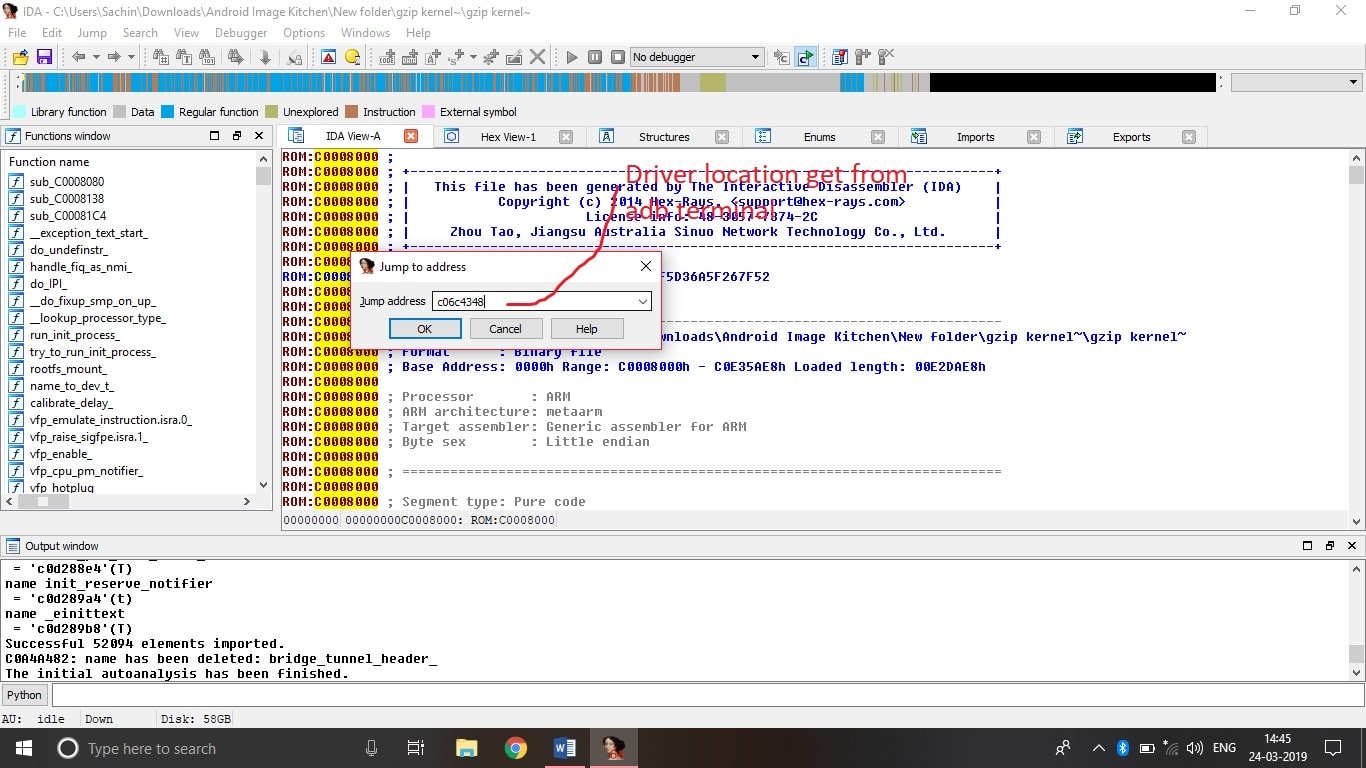Screen dimensions: 1366x768
Task: Click the save database floppy icon
Action: point(44,57)
